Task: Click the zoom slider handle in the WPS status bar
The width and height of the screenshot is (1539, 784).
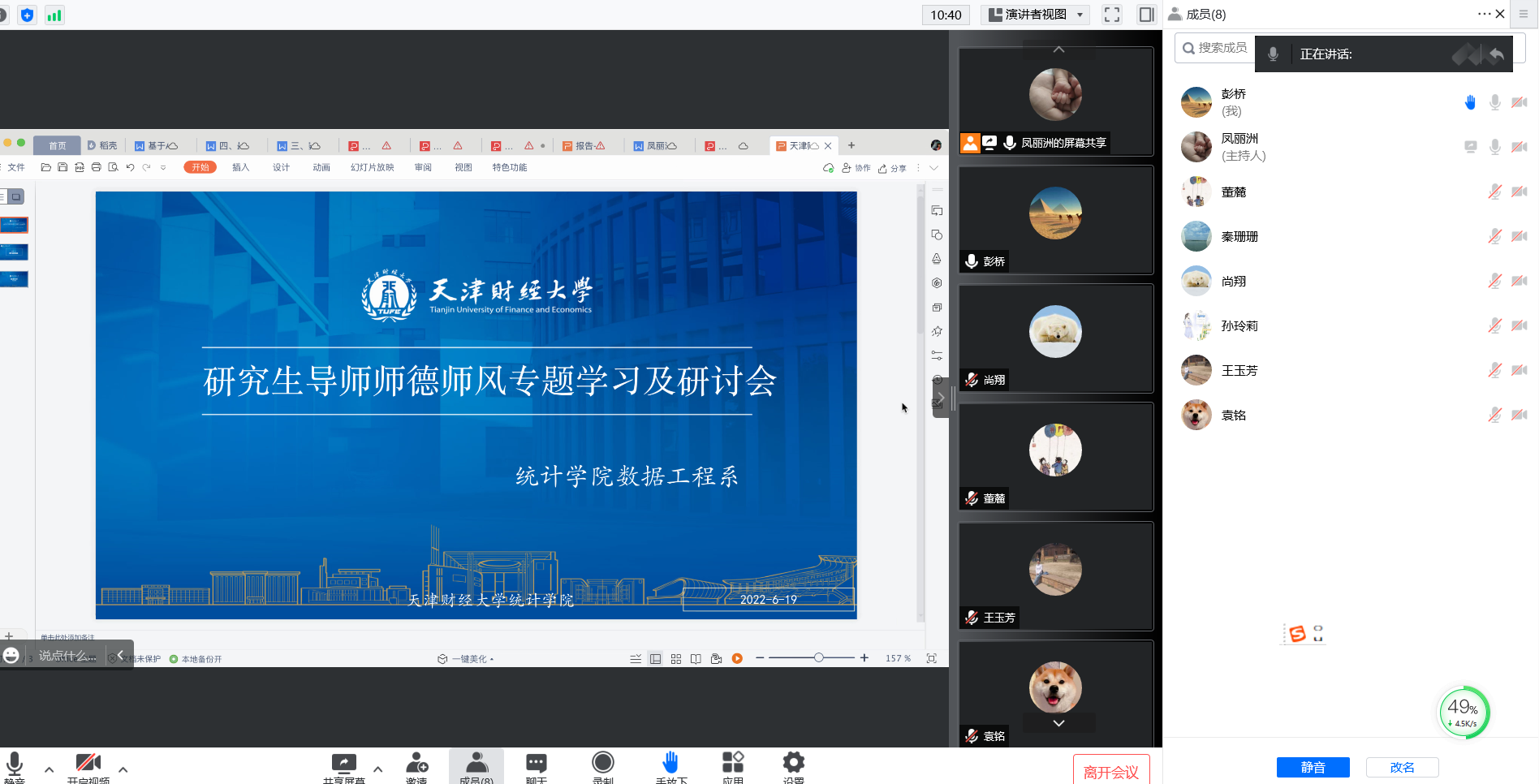Action: (x=819, y=657)
